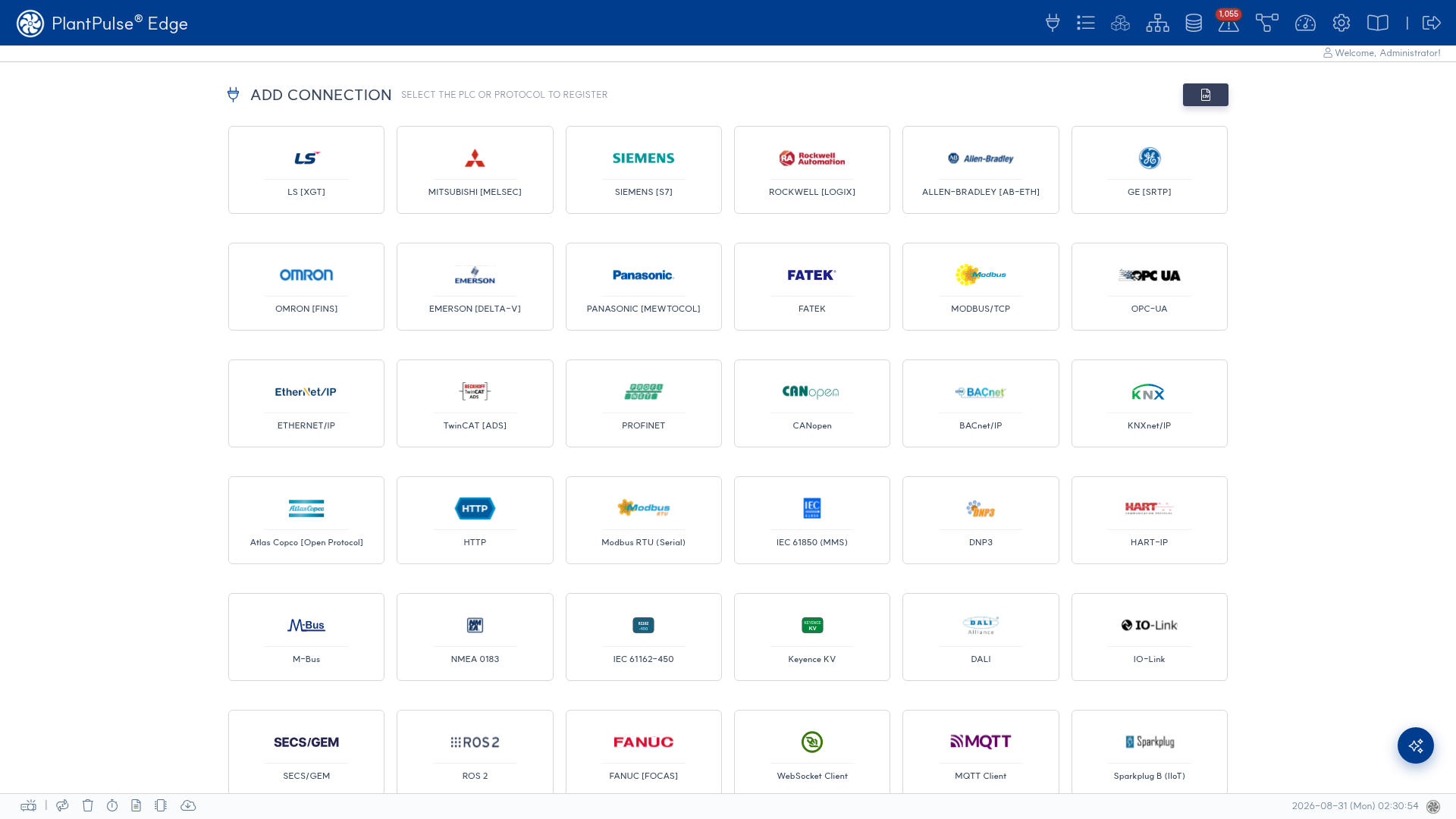Choose the IO-Link card

click(1150, 637)
